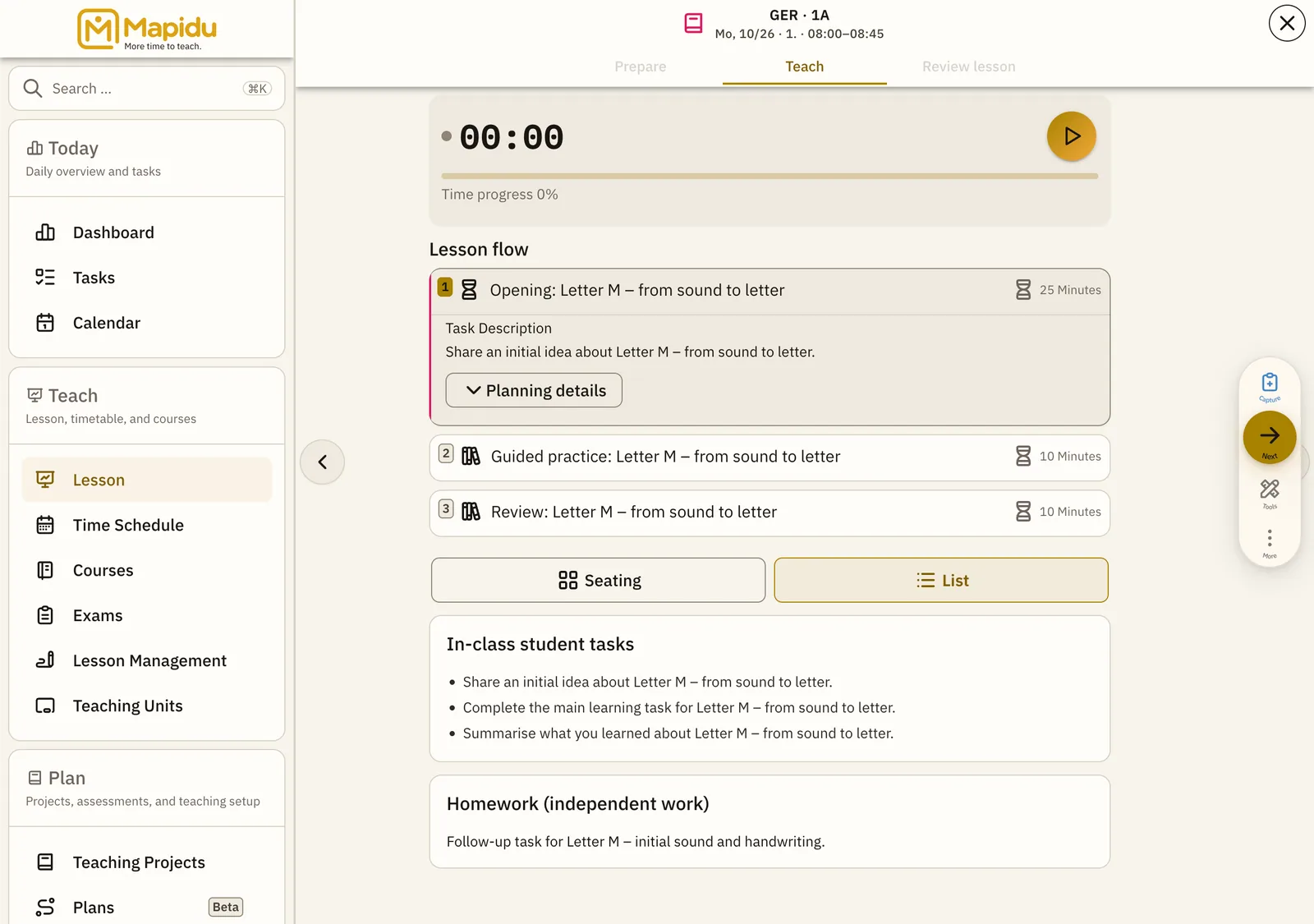Open Courses in the sidebar
1314x924 pixels.
click(x=147, y=570)
